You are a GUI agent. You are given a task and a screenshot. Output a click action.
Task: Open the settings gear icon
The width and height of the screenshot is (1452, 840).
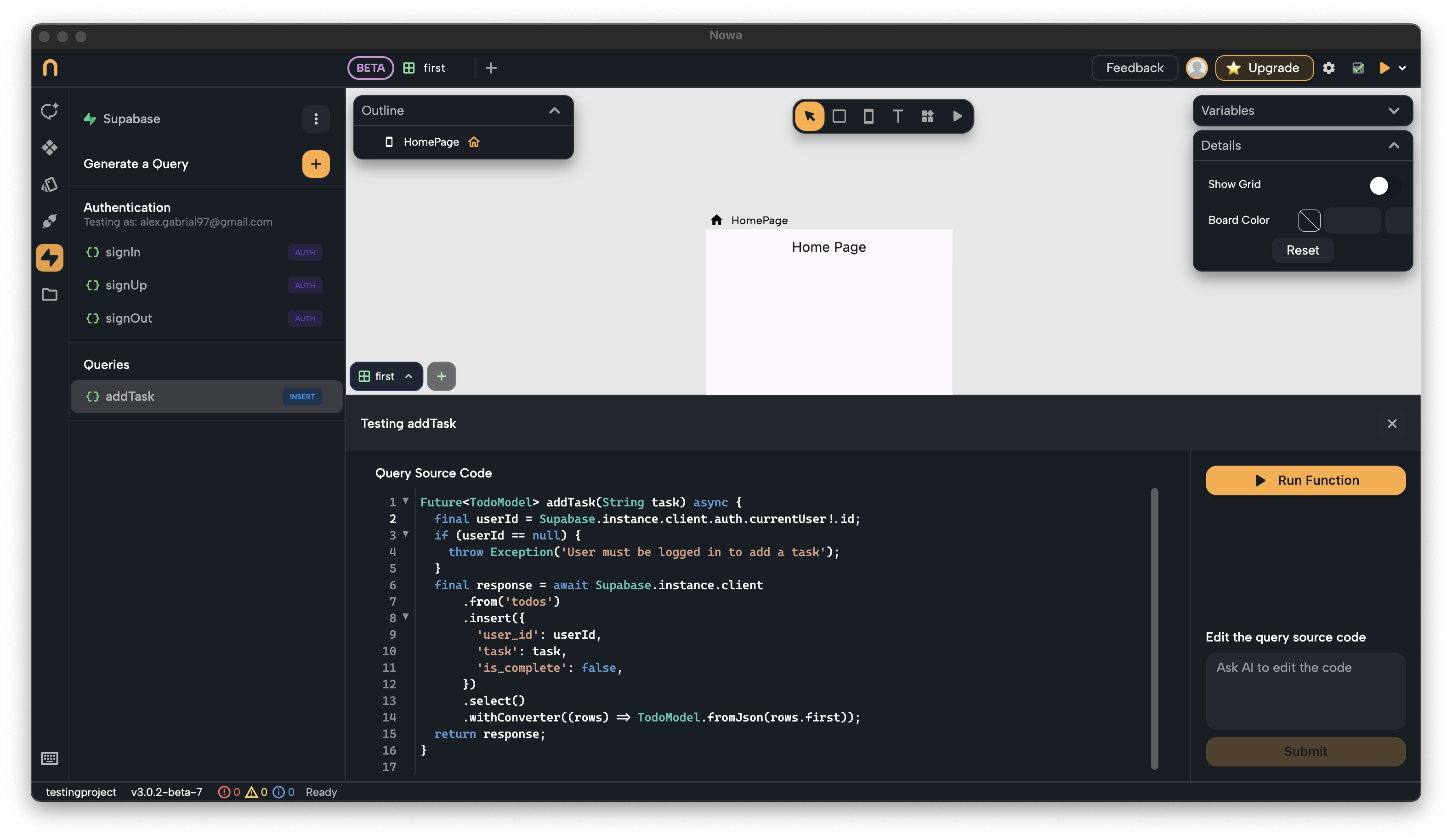coord(1329,68)
